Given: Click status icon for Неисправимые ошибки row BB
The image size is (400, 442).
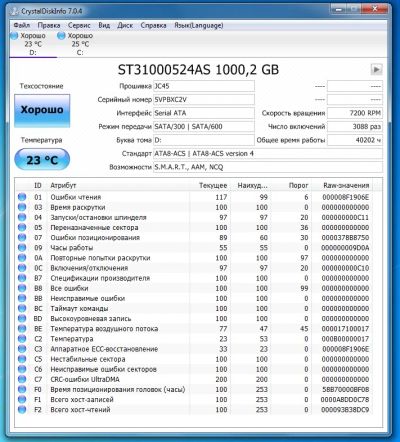Looking at the screenshot, I should [22, 298].
